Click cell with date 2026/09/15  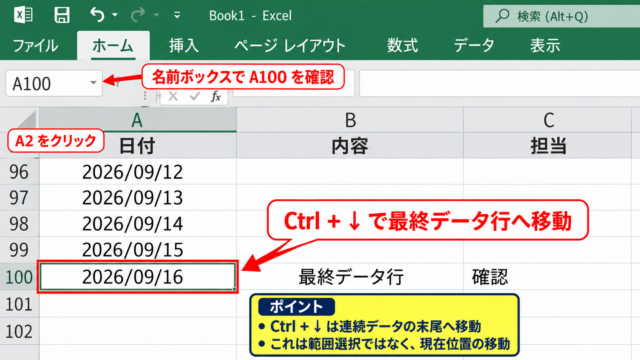(x=138, y=250)
